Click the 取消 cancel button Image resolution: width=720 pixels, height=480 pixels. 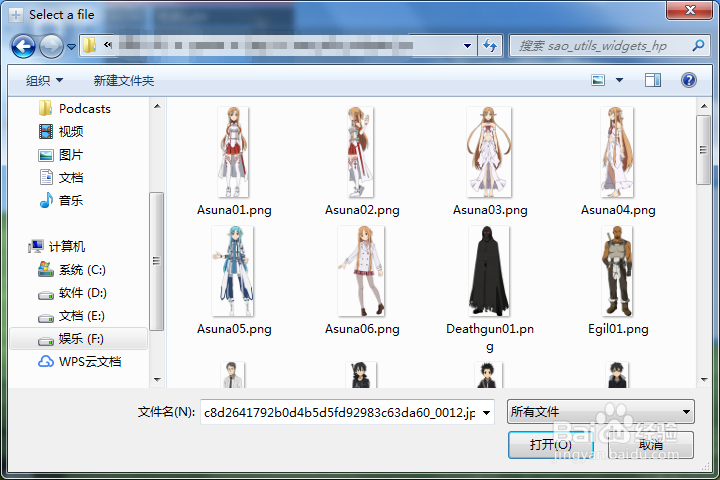point(651,444)
